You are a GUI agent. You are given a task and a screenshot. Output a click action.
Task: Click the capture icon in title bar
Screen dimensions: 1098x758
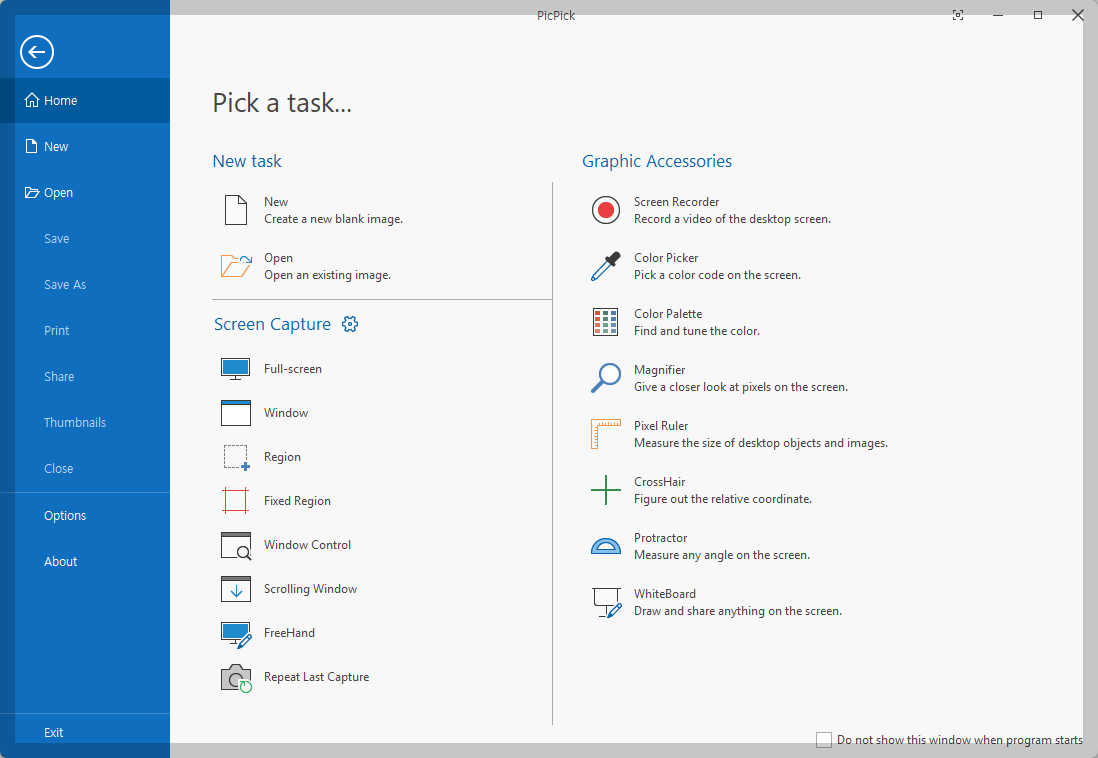point(958,15)
